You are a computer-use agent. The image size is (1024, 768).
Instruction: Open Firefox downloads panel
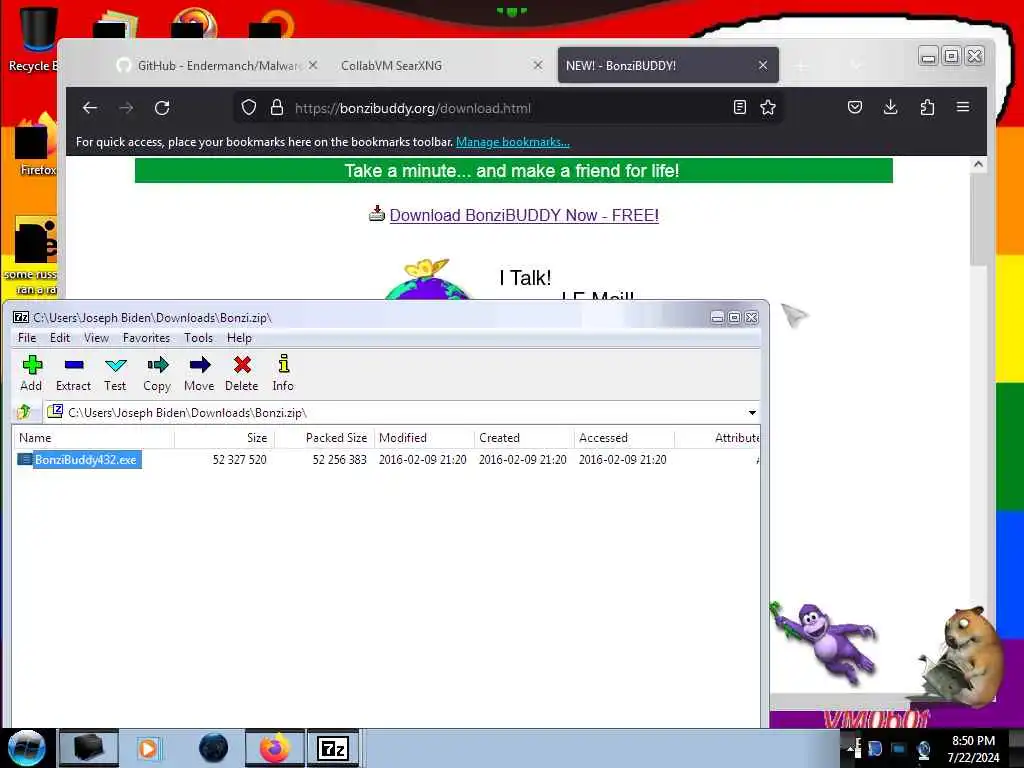[x=890, y=108]
